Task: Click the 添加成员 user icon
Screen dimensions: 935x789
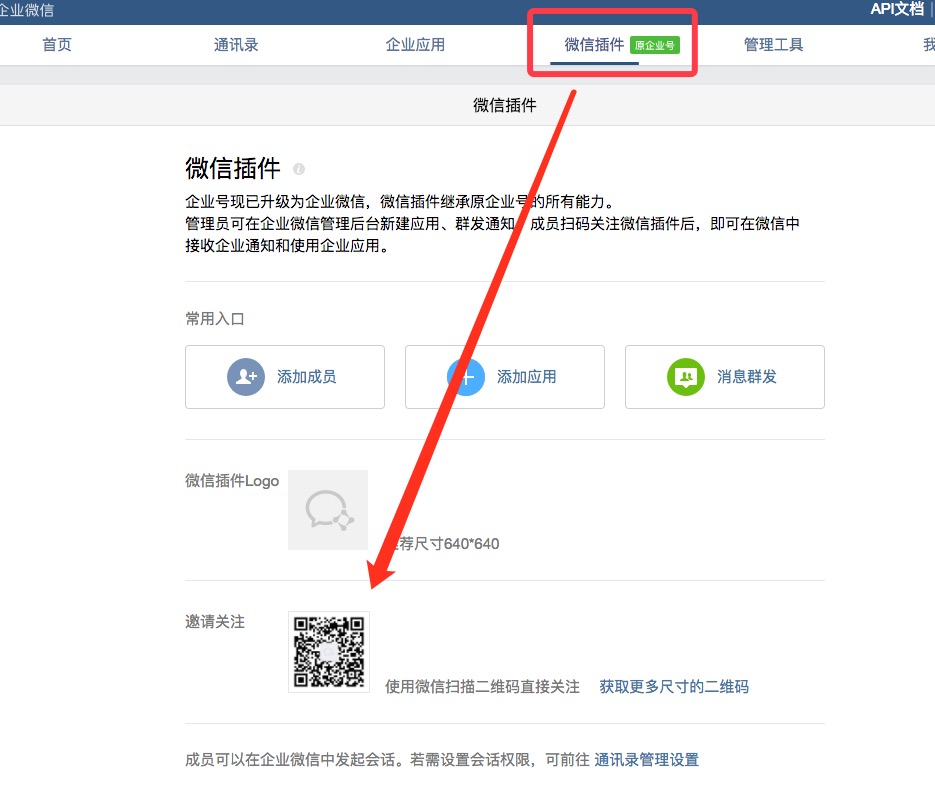Action: [x=246, y=377]
